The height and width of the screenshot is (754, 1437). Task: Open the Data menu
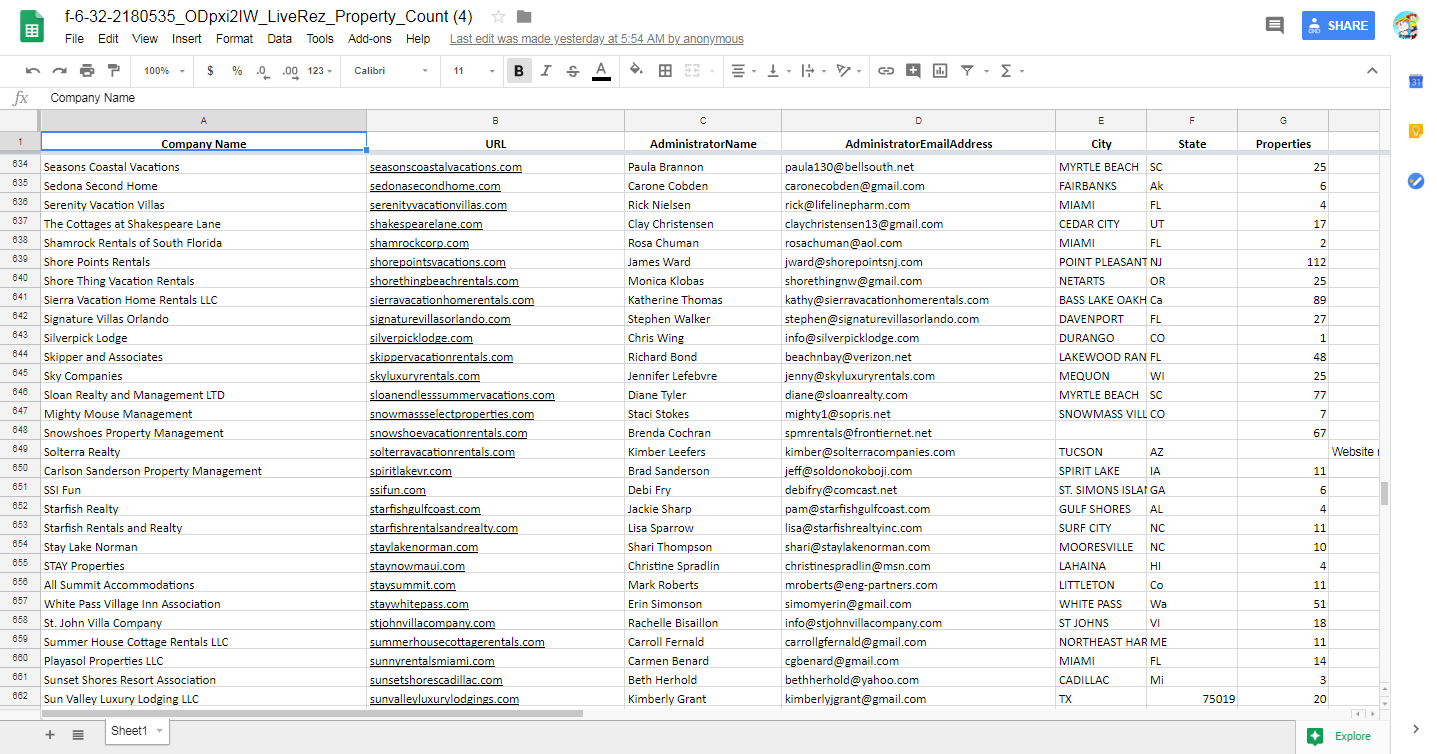(280, 39)
